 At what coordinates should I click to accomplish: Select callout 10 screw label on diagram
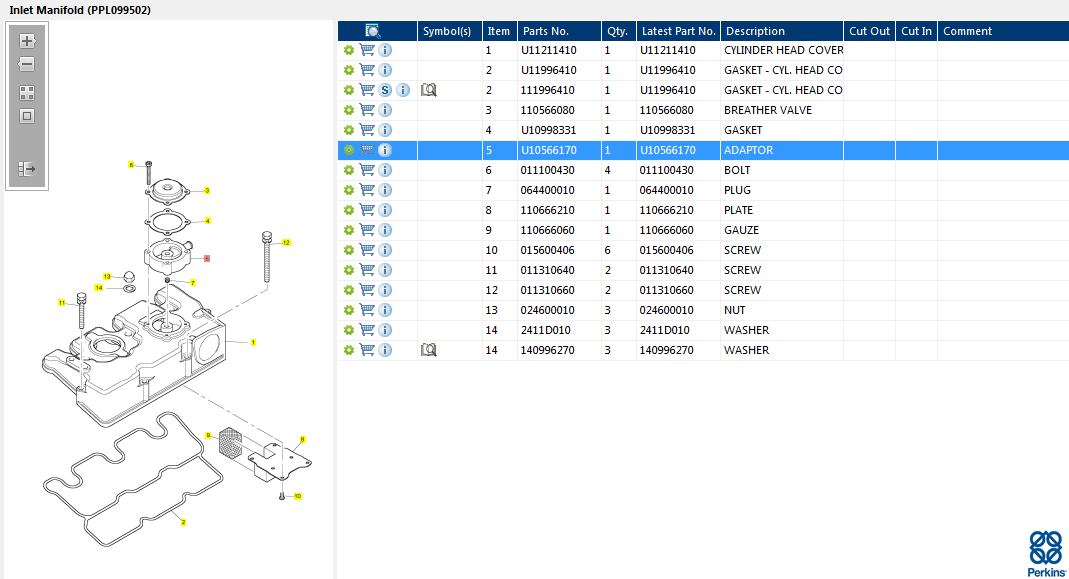297,496
